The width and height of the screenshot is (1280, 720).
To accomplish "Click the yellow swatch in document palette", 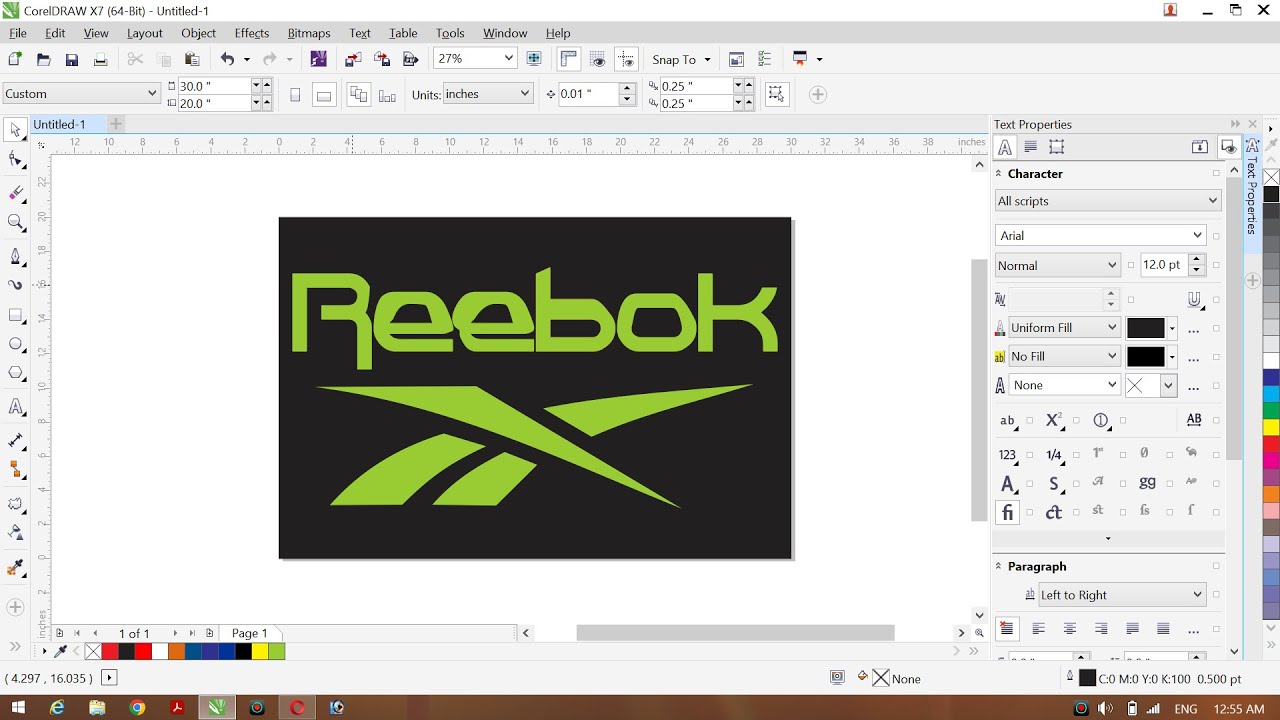I will point(260,652).
